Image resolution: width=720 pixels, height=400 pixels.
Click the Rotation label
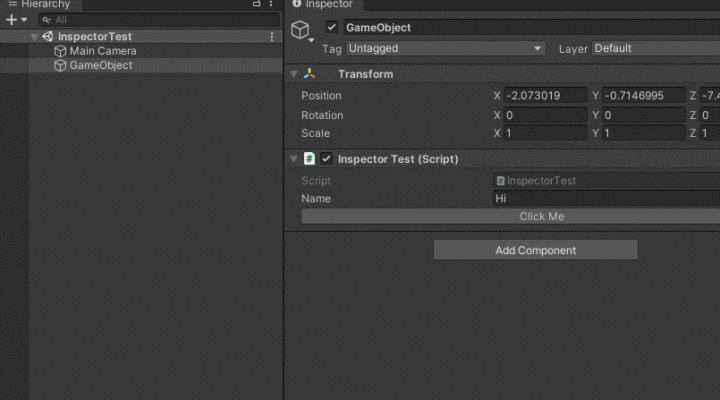[x=322, y=115]
